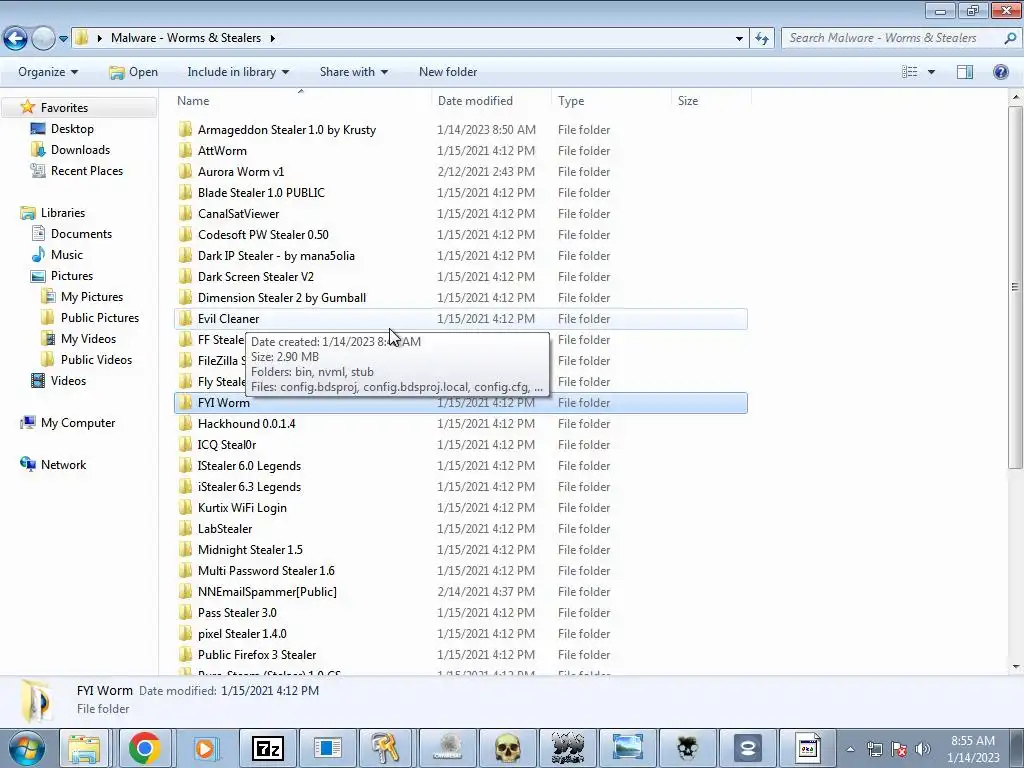Select the Kurtix WiFi Login folder
Viewport: 1024px width, 768px height.
(x=460, y=507)
